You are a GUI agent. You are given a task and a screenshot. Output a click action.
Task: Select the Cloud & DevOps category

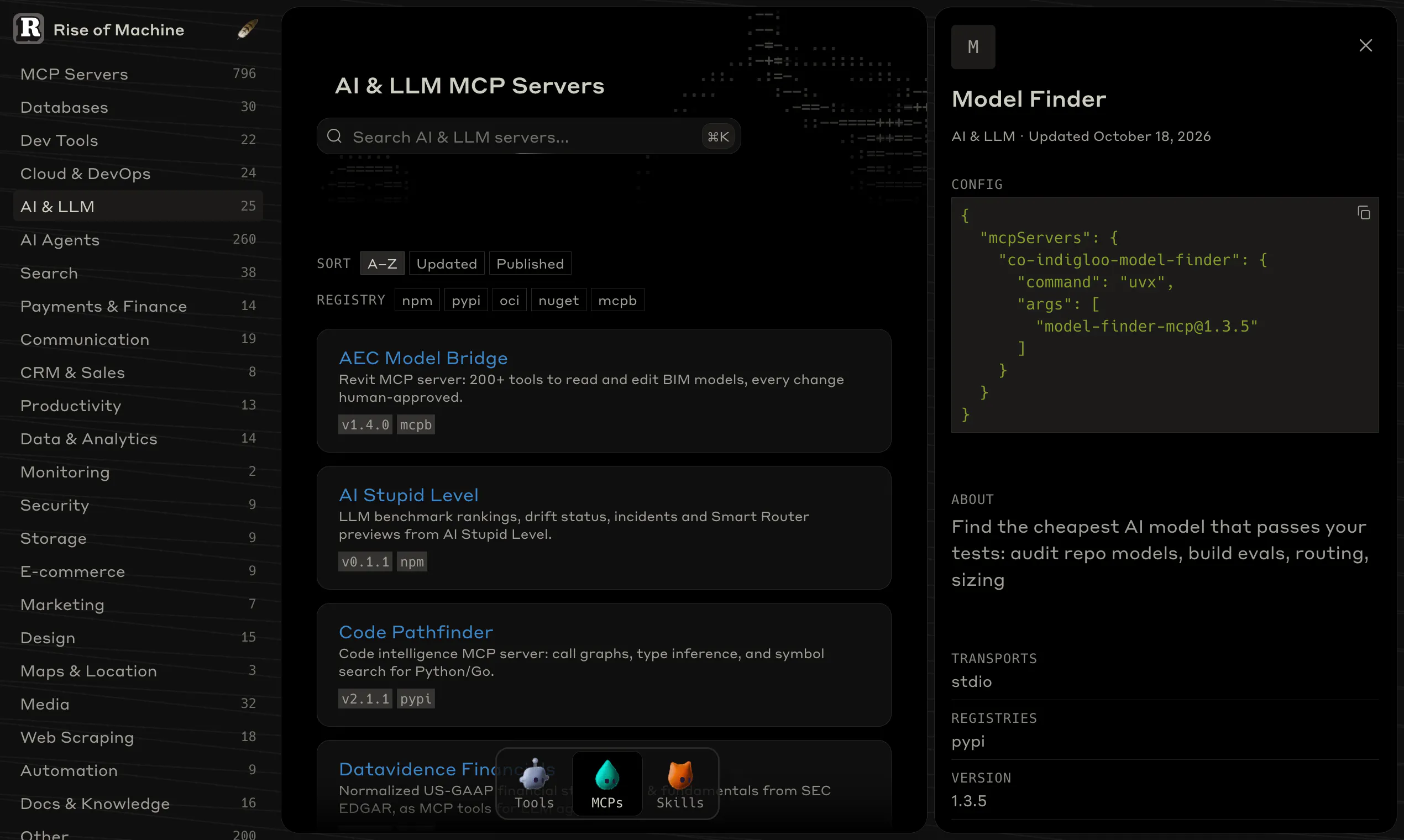[x=138, y=173]
